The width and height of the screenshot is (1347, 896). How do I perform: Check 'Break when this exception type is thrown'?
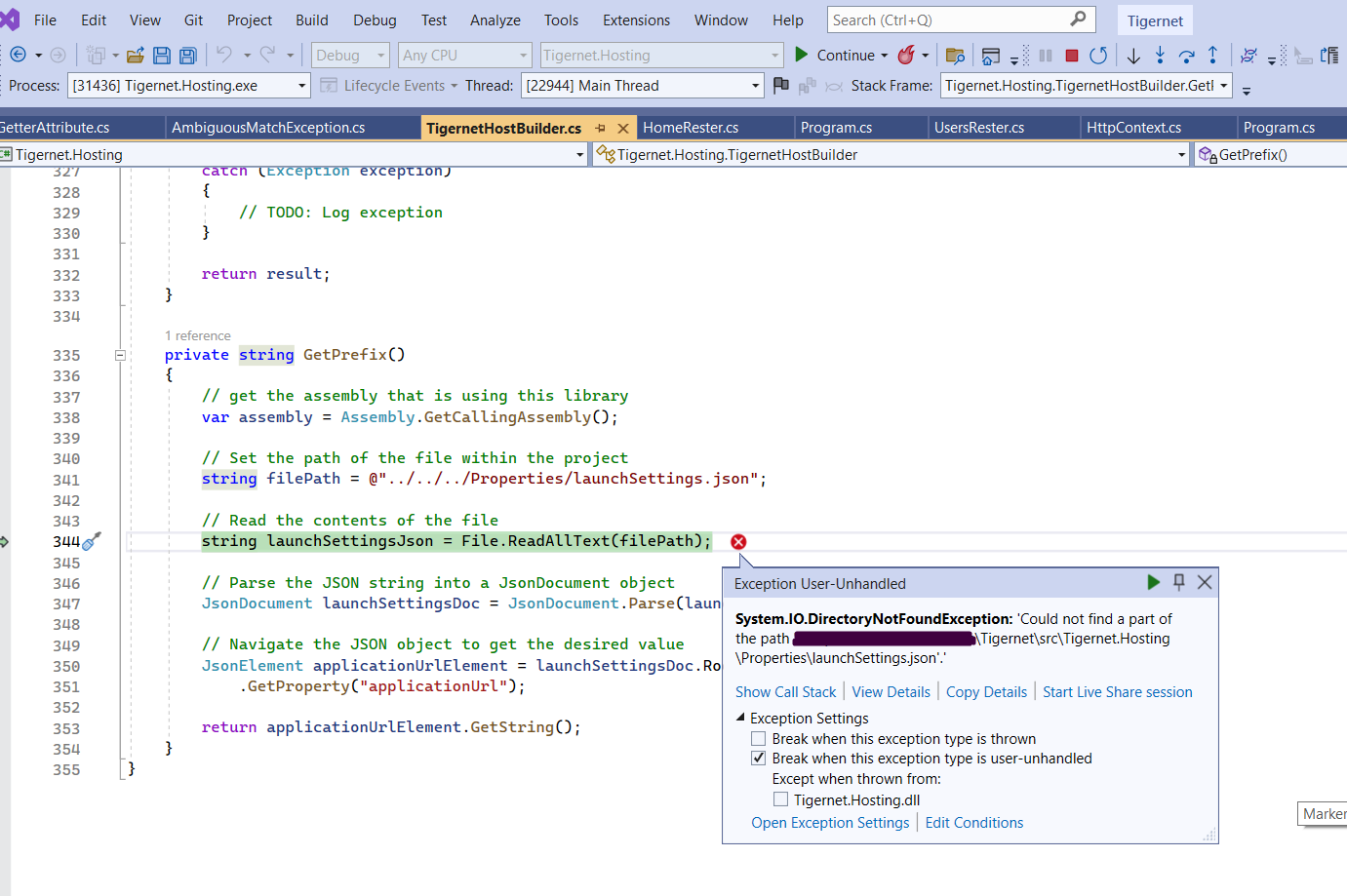tap(759, 738)
